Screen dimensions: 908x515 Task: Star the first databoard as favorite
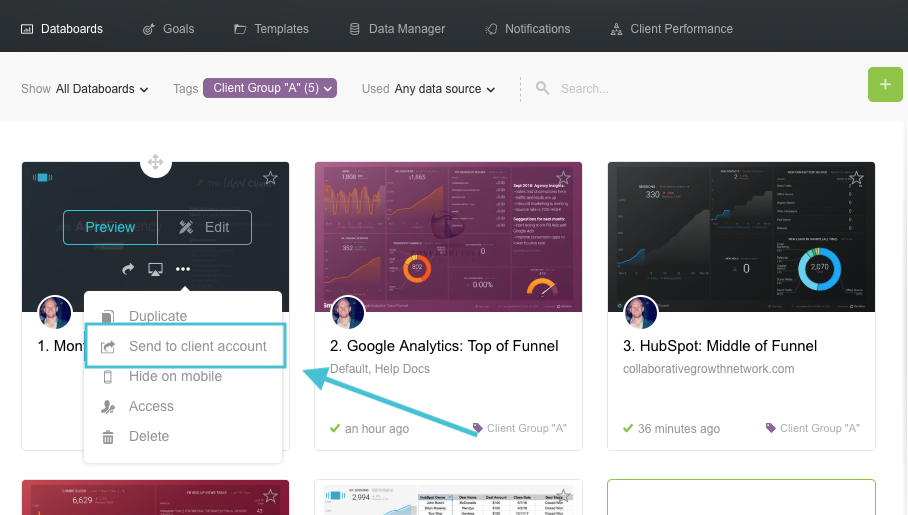click(x=270, y=178)
